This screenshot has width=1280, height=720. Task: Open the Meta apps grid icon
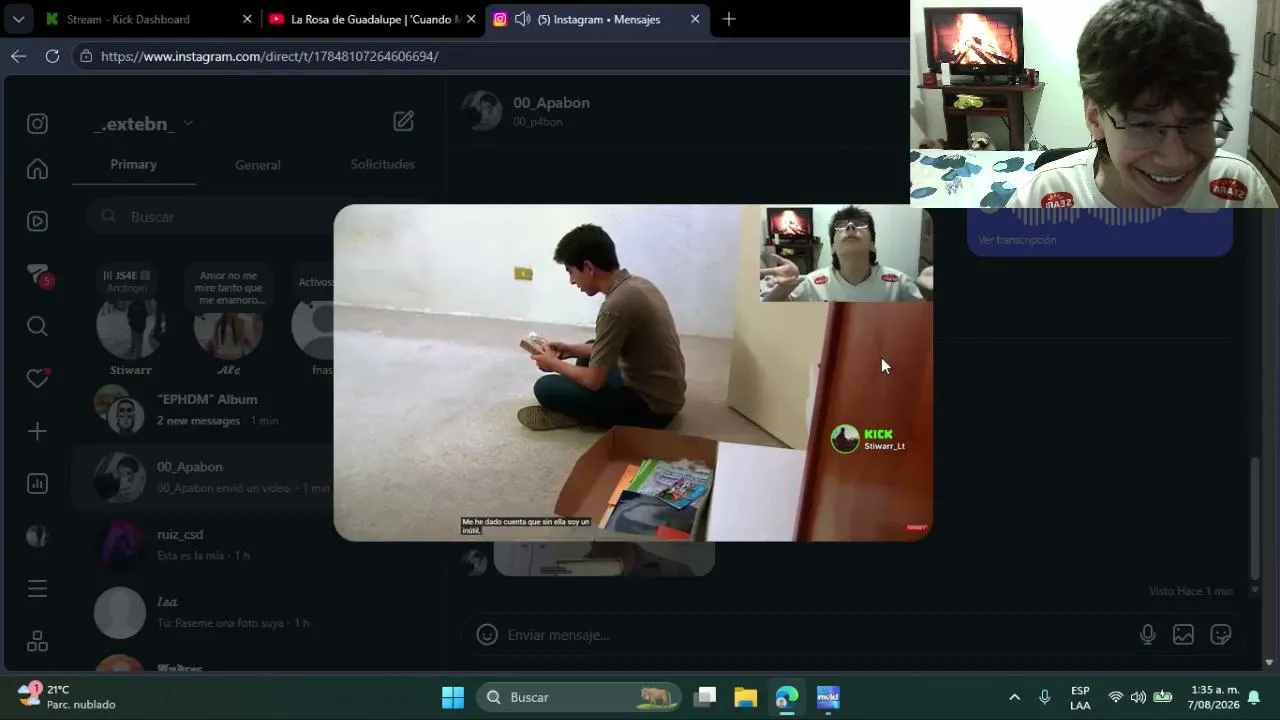pyautogui.click(x=37, y=641)
